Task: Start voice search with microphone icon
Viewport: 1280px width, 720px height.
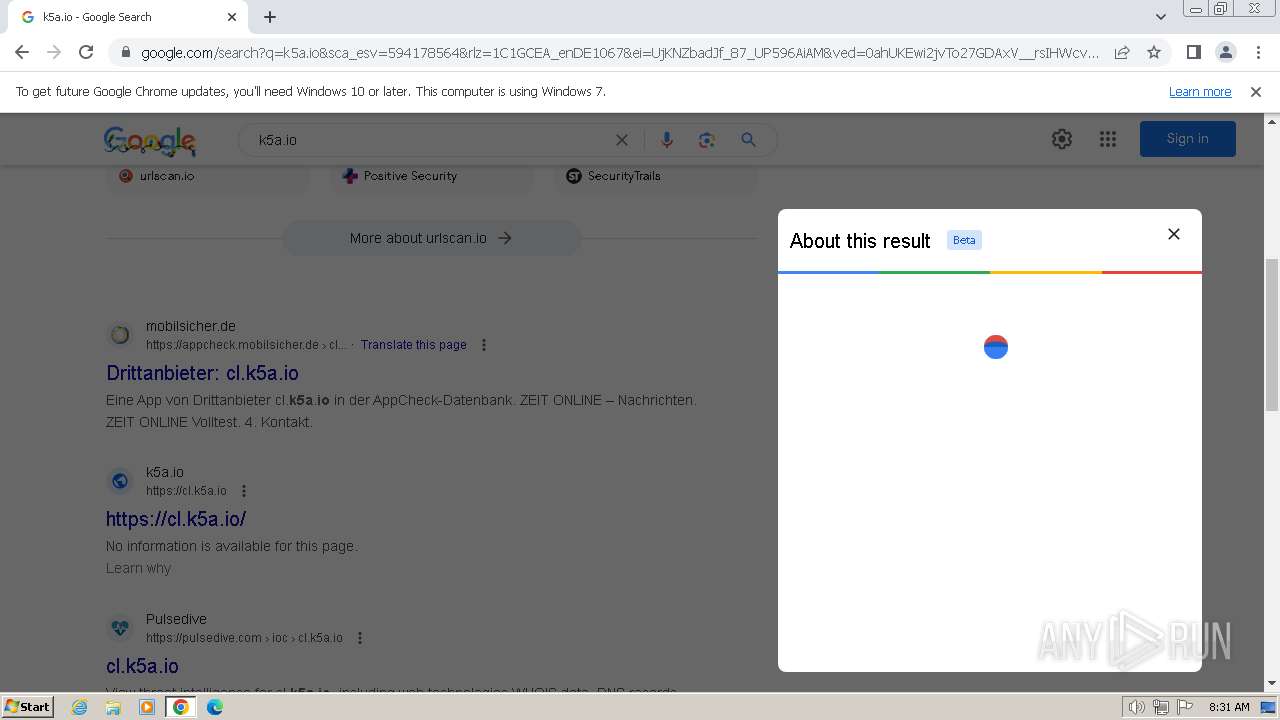Action: coord(667,140)
